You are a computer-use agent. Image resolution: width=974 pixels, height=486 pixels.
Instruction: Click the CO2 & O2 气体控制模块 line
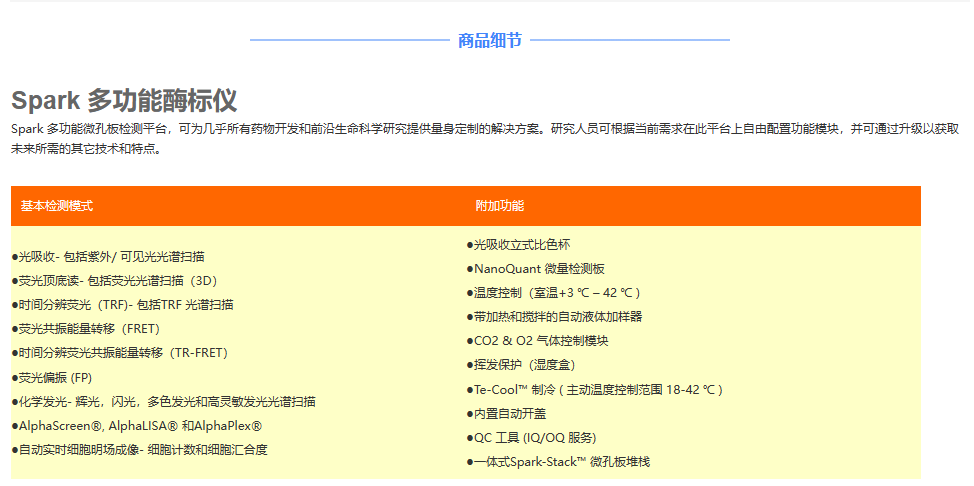tap(537, 341)
